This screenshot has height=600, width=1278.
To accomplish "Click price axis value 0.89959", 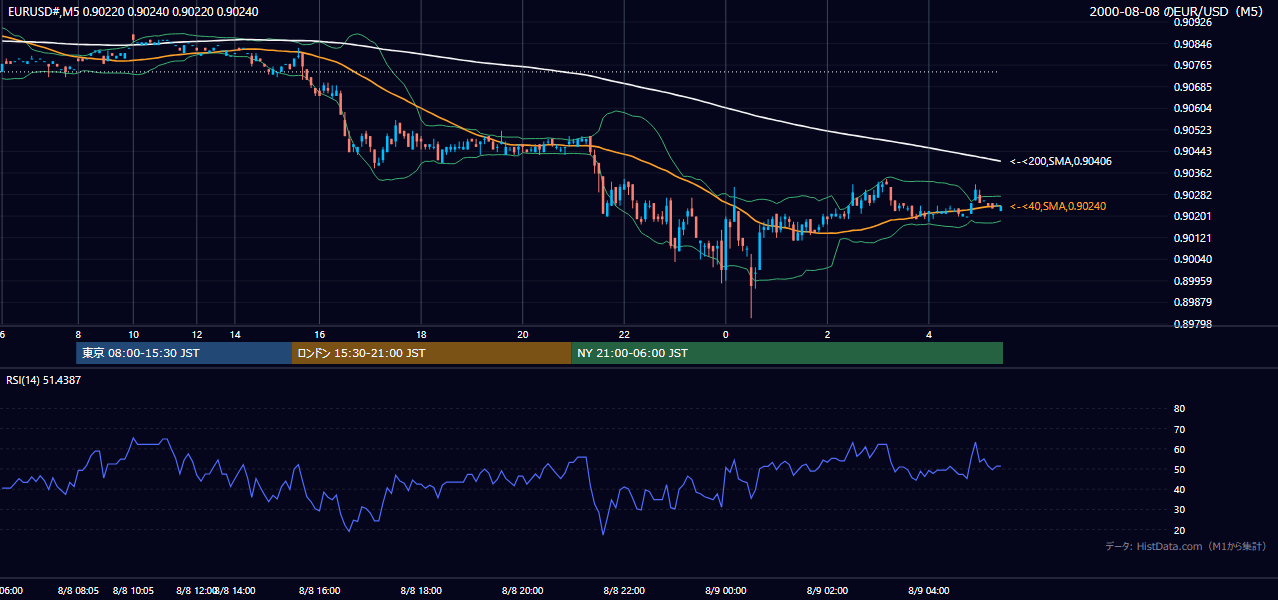I will (x=1193, y=281).
